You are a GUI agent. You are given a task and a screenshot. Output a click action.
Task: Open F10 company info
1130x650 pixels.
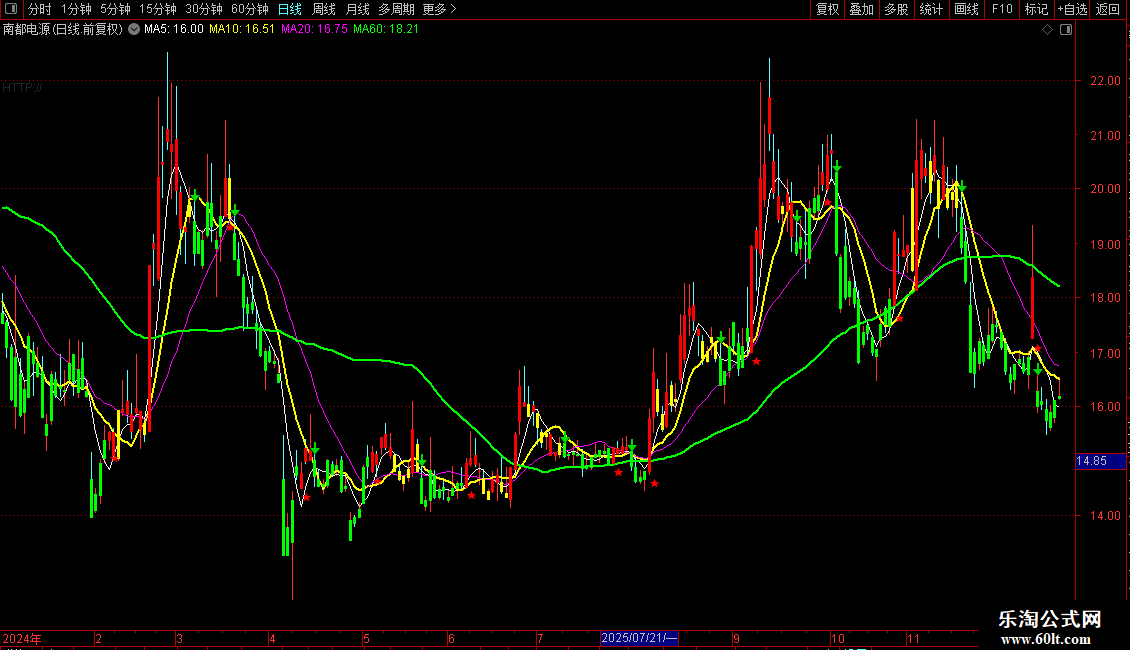coord(1002,9)
